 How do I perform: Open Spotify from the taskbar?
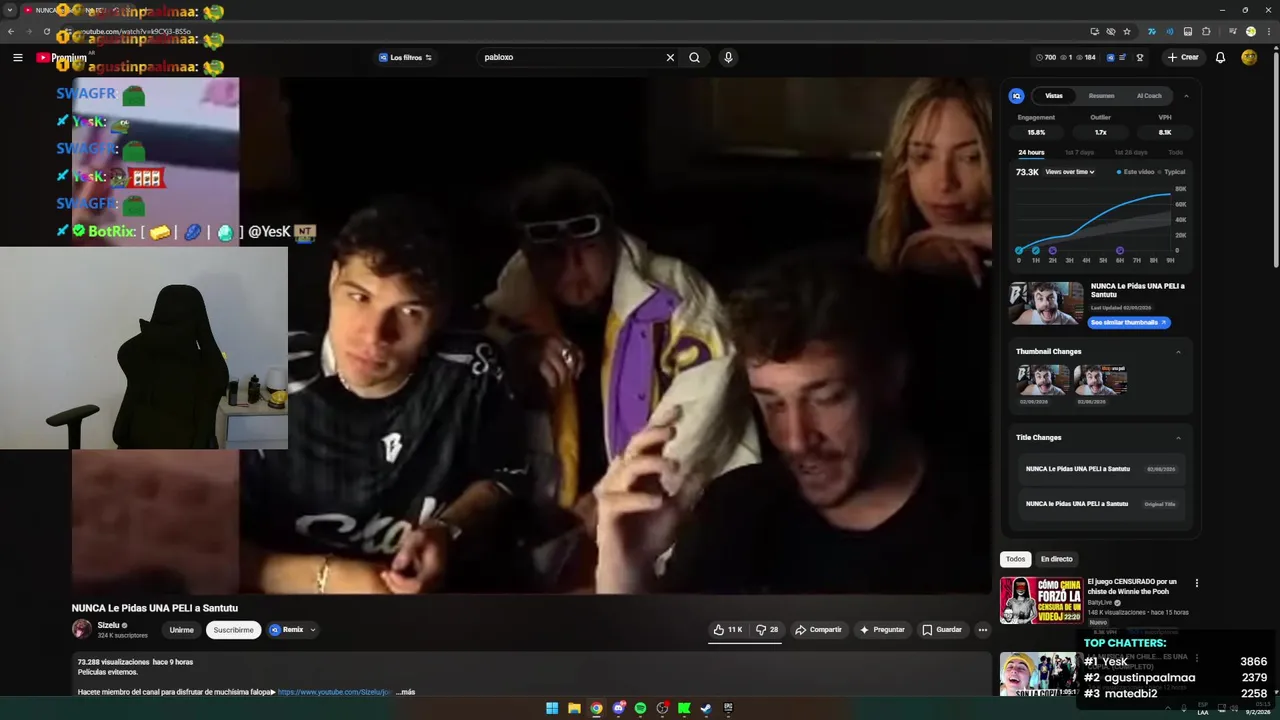tap(640, 708)
